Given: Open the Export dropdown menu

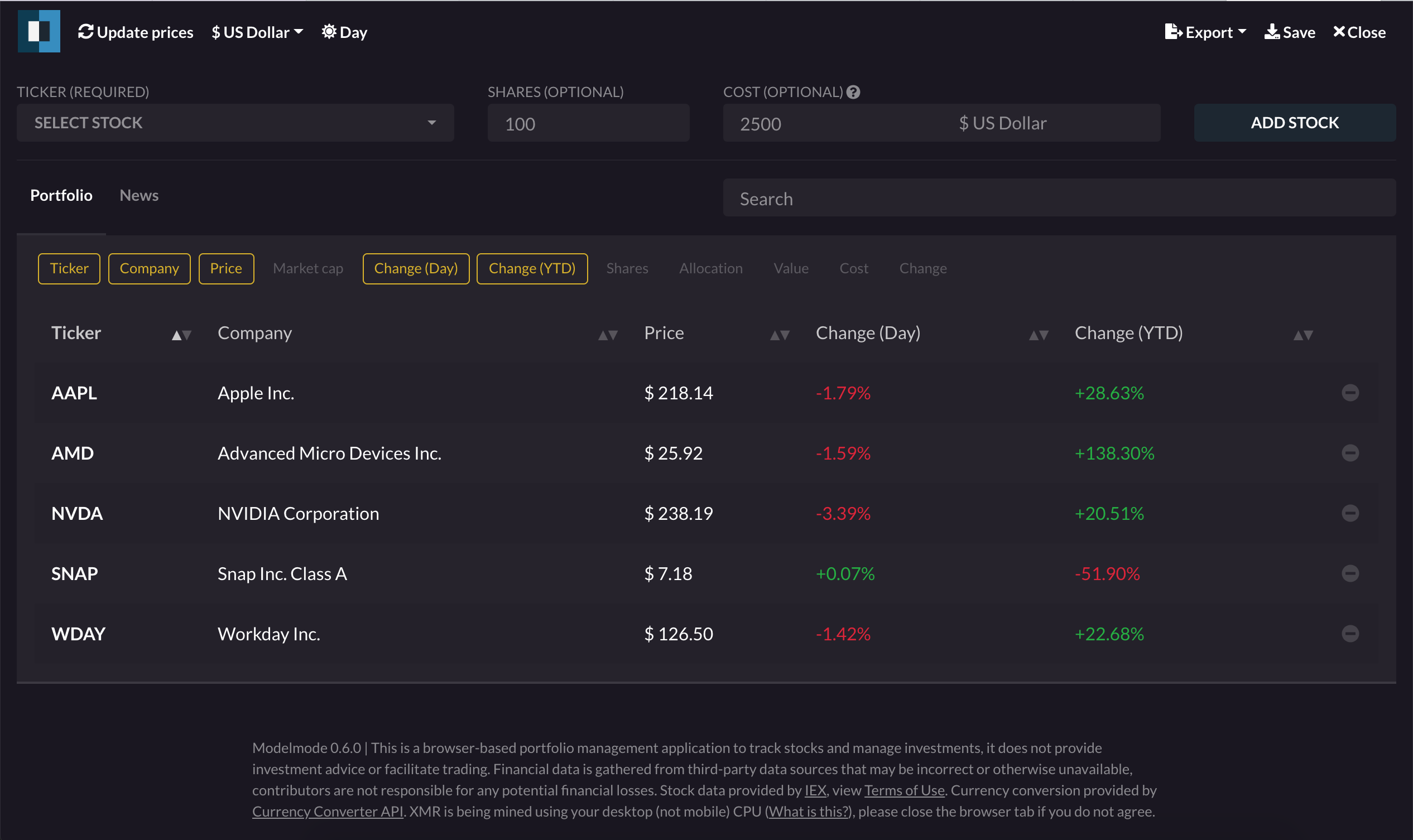Looking at the screenshot, I should point(1205,32).
